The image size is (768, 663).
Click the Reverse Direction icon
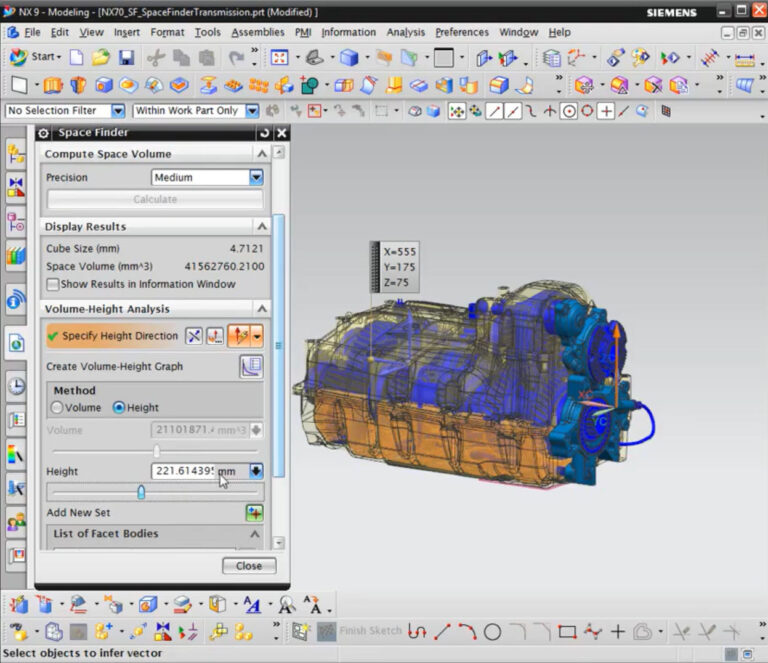click(194, 336)
